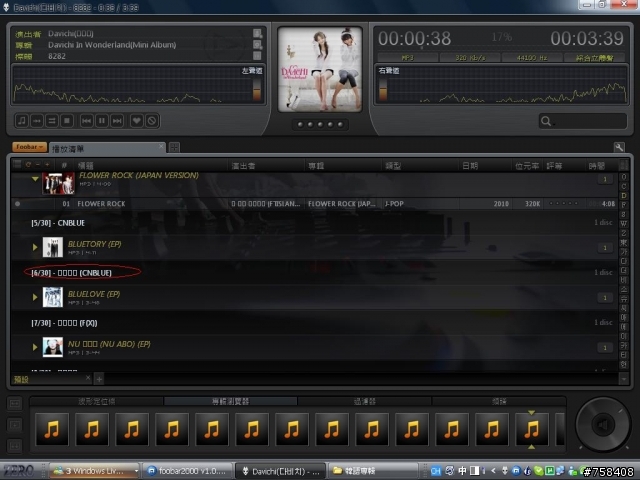Skip to the next track
Screen dimensions: 640x480
click(x=117, y=121)
